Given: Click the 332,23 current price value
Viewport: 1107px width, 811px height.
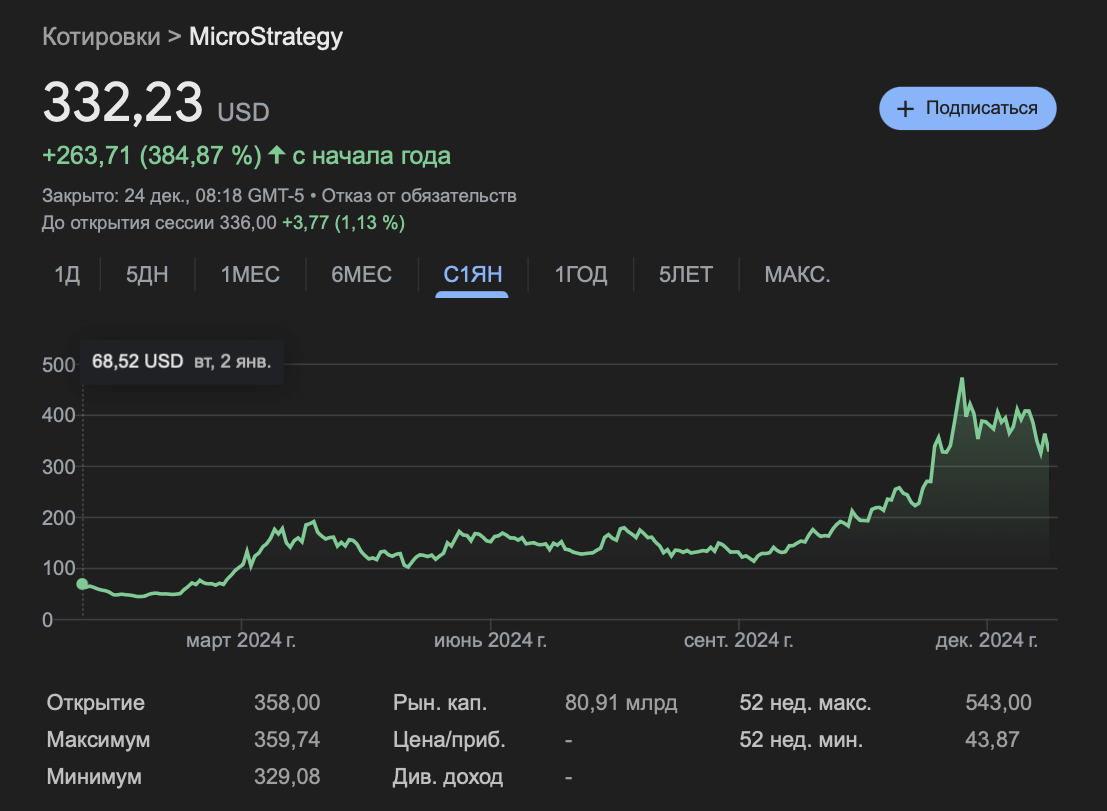Looking at the screenshot, I should tap(123, 102).
